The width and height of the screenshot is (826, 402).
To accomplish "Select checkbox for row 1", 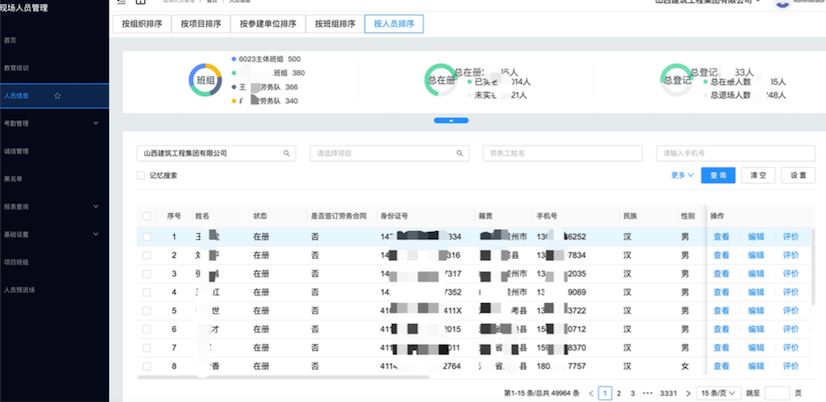I will tap(147, 237).
